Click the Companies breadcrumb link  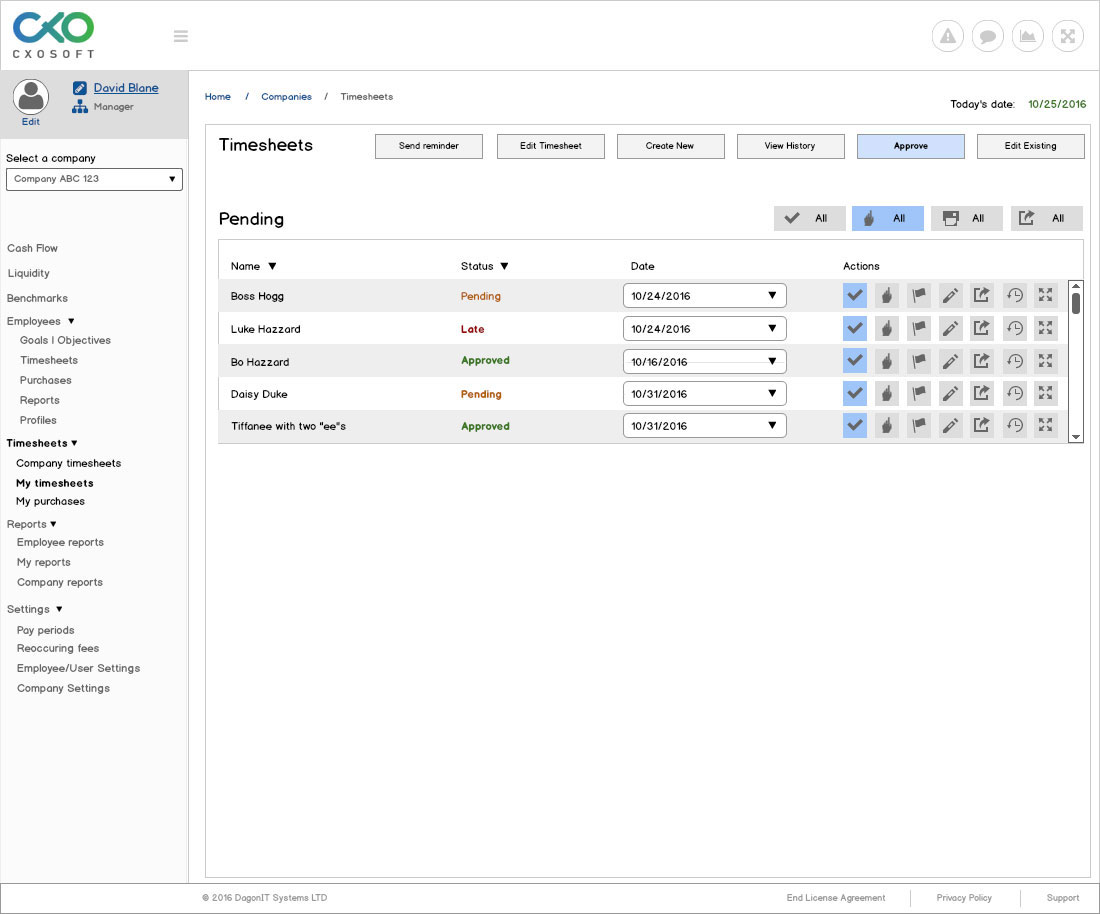click(286, 97)
